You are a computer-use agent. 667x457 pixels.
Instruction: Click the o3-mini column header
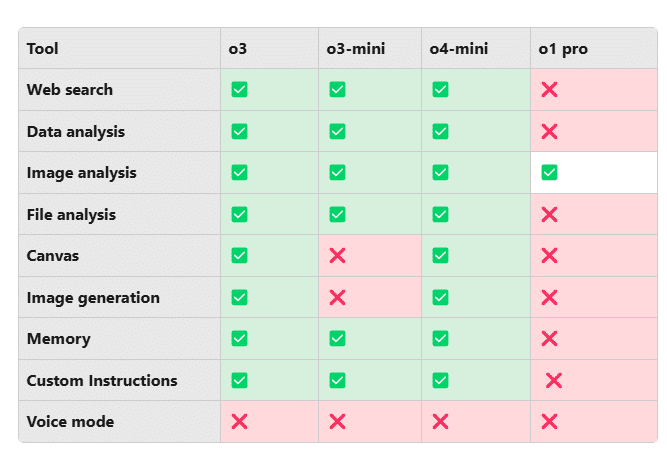[355, 48]
